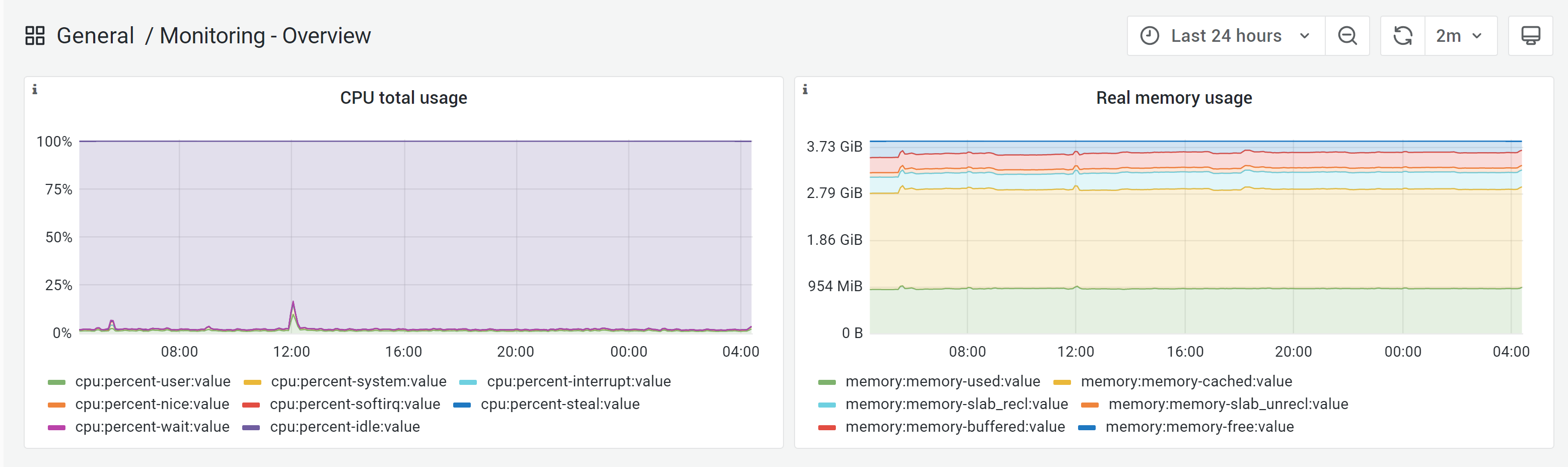This screenshot has width=1568, height=467.
Task: Click the memory:memory-free:value blue color swatch
Action: [1087, 427]
